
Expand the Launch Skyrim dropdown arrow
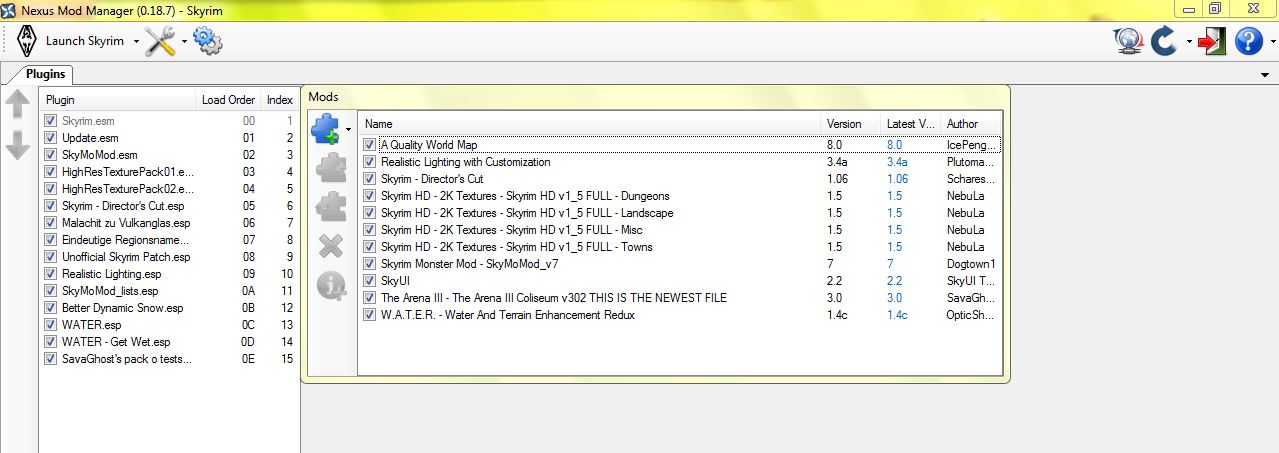(136, 42)
